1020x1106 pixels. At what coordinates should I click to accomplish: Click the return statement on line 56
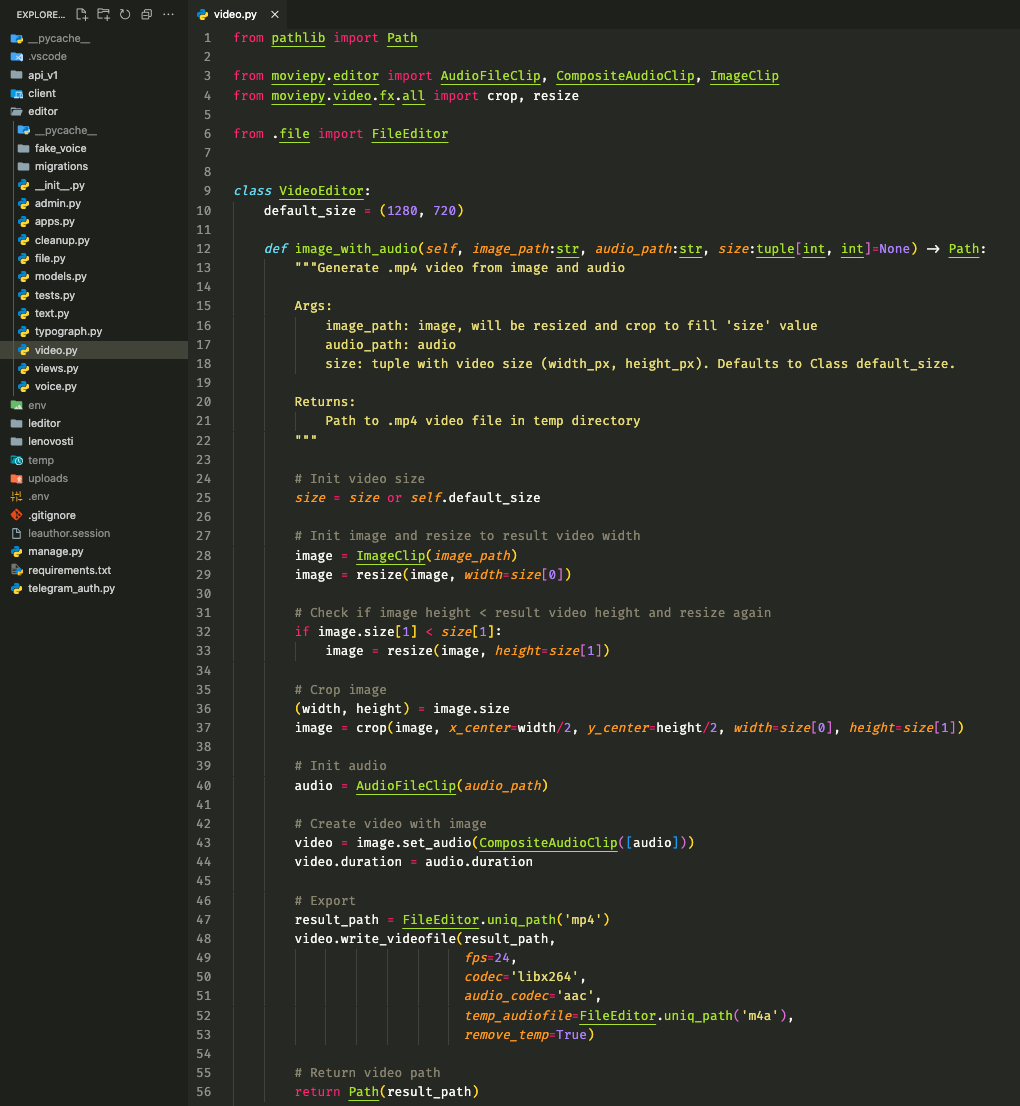387,1092
